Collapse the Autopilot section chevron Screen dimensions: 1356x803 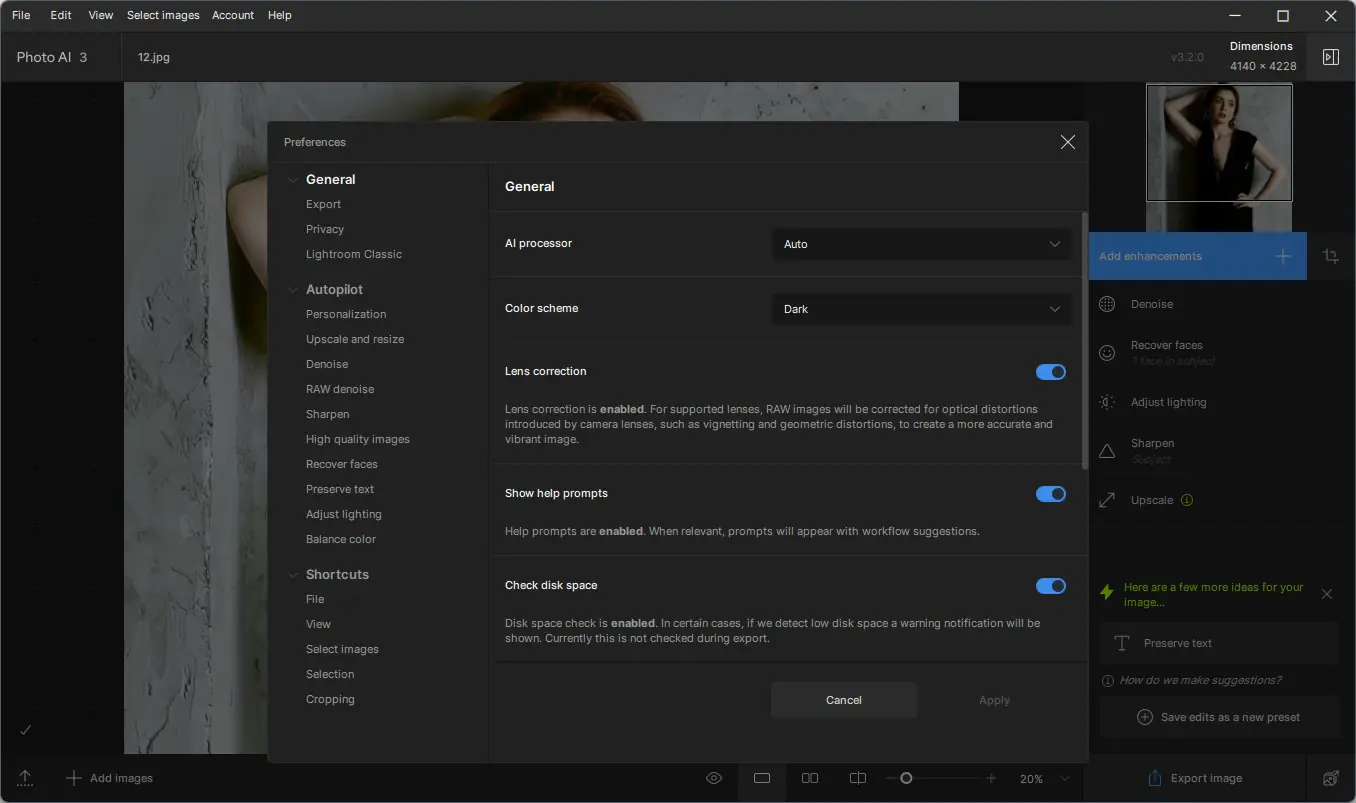click(293, 290)
